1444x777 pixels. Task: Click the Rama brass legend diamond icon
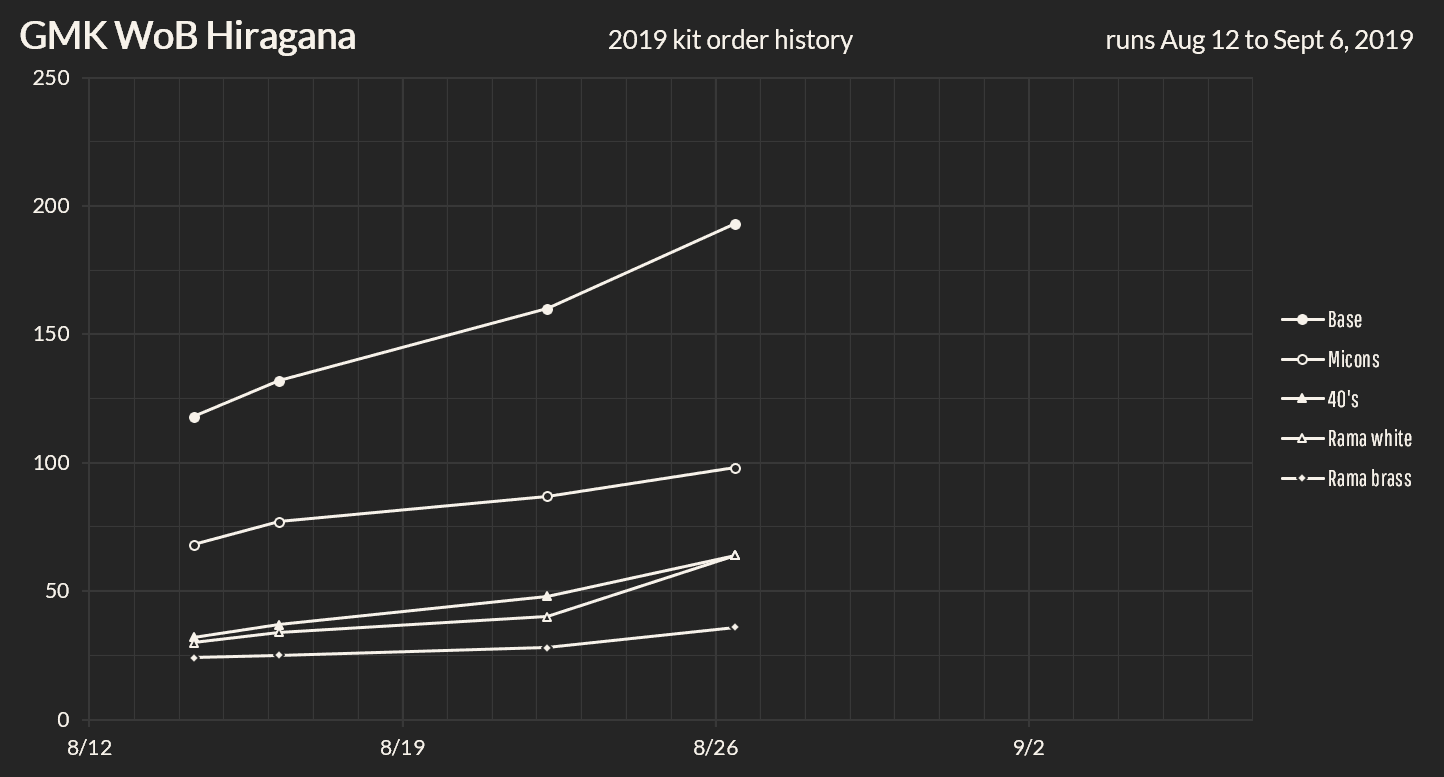coord(1302,478)
